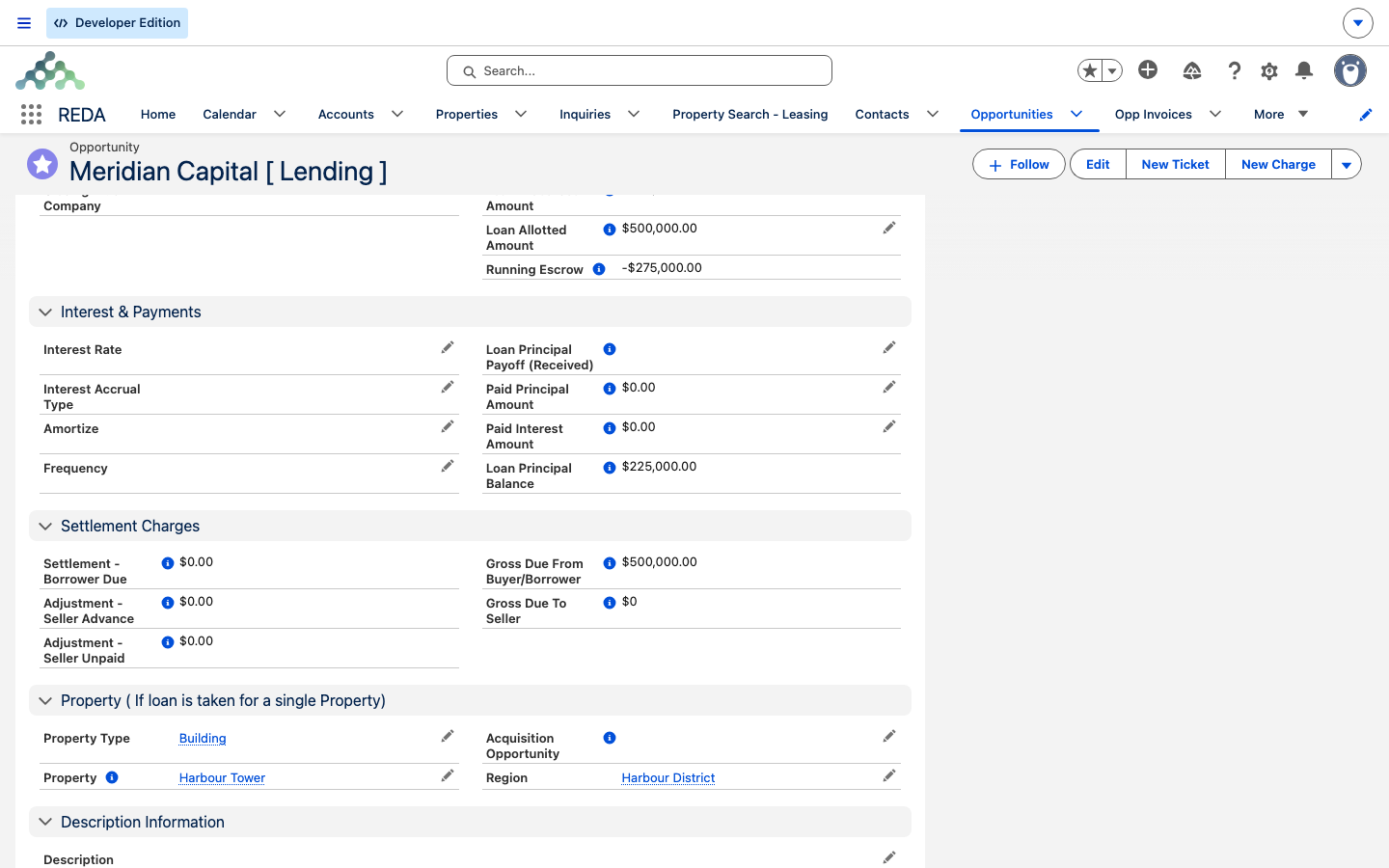Open the Opp Invoices tab

point(1154,114)
